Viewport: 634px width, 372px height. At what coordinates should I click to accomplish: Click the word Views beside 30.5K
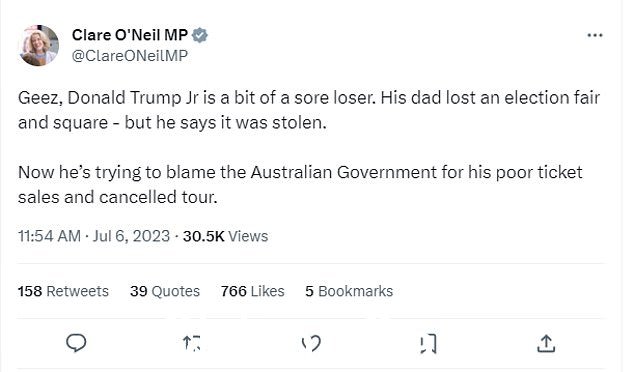pyautogui.click(x=248, y=236)
